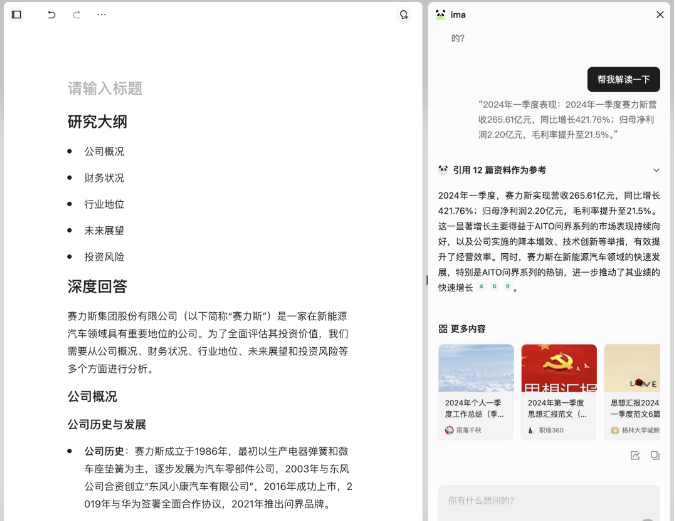Viewport: 675px width, 521px height.
Task: Expand the 引用 12 篇资料作为参考 chevron
Action: 656,170
